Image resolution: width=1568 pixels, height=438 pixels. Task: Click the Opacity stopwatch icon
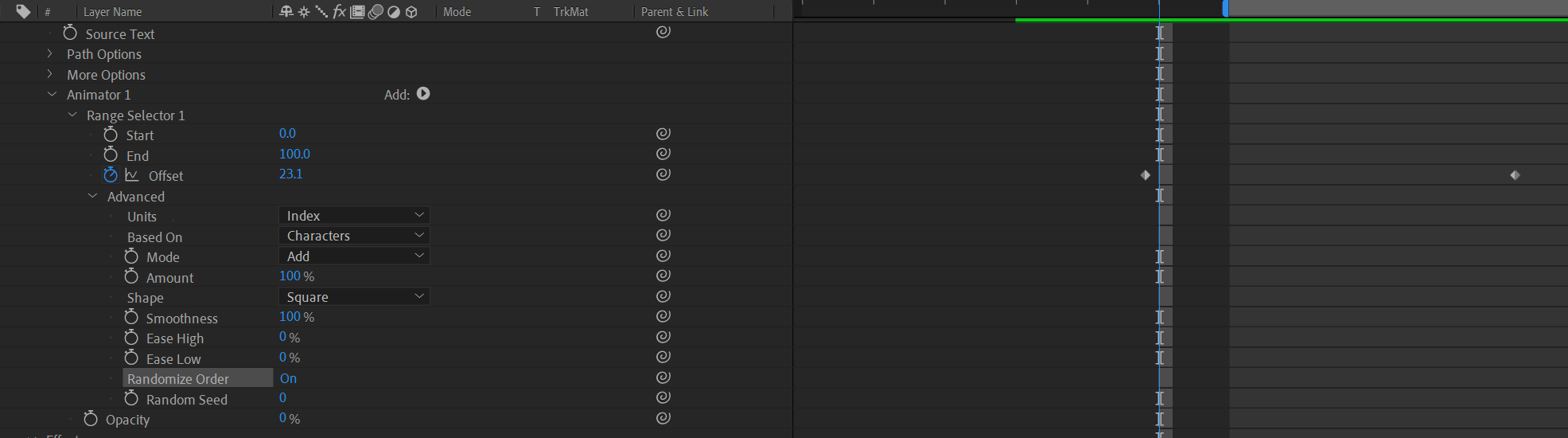[x=91, y=419]
